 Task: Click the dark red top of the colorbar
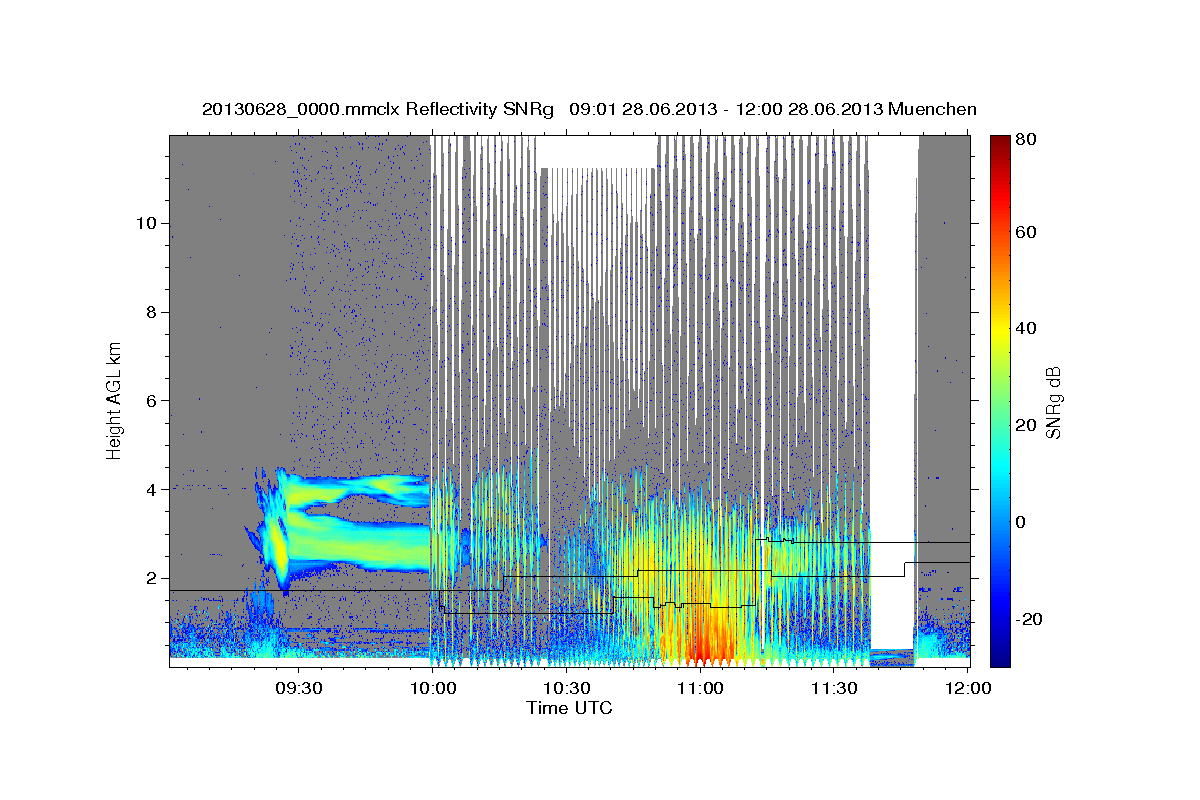(999, 142)
